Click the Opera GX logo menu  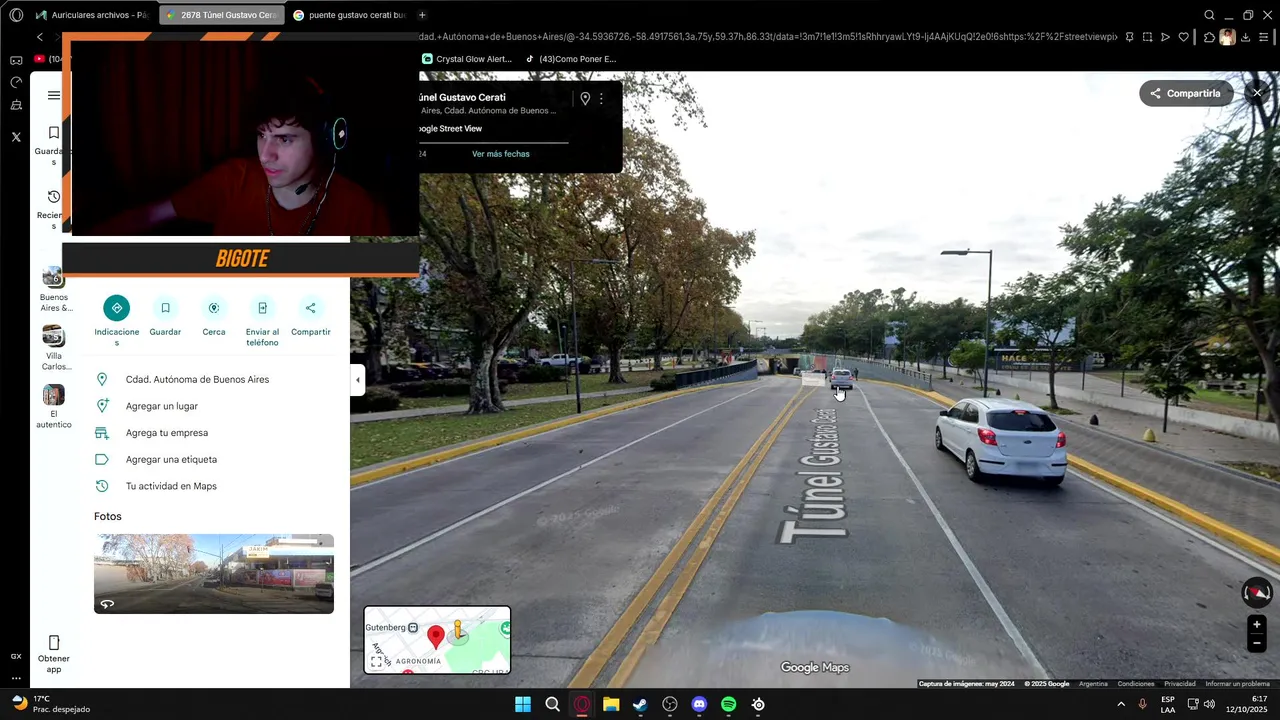coord(16,15)
